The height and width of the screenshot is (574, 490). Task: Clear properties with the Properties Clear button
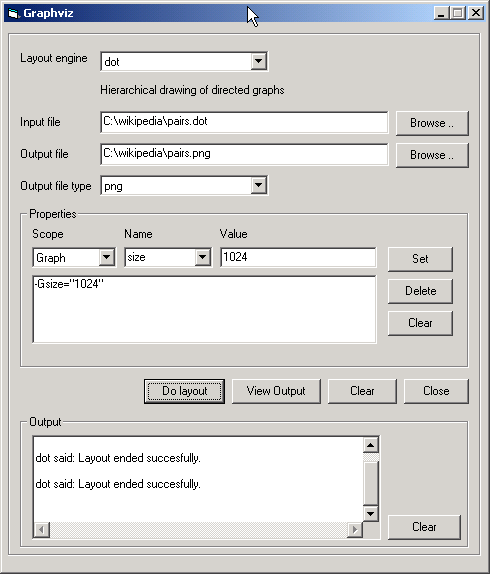coord(420,323)
